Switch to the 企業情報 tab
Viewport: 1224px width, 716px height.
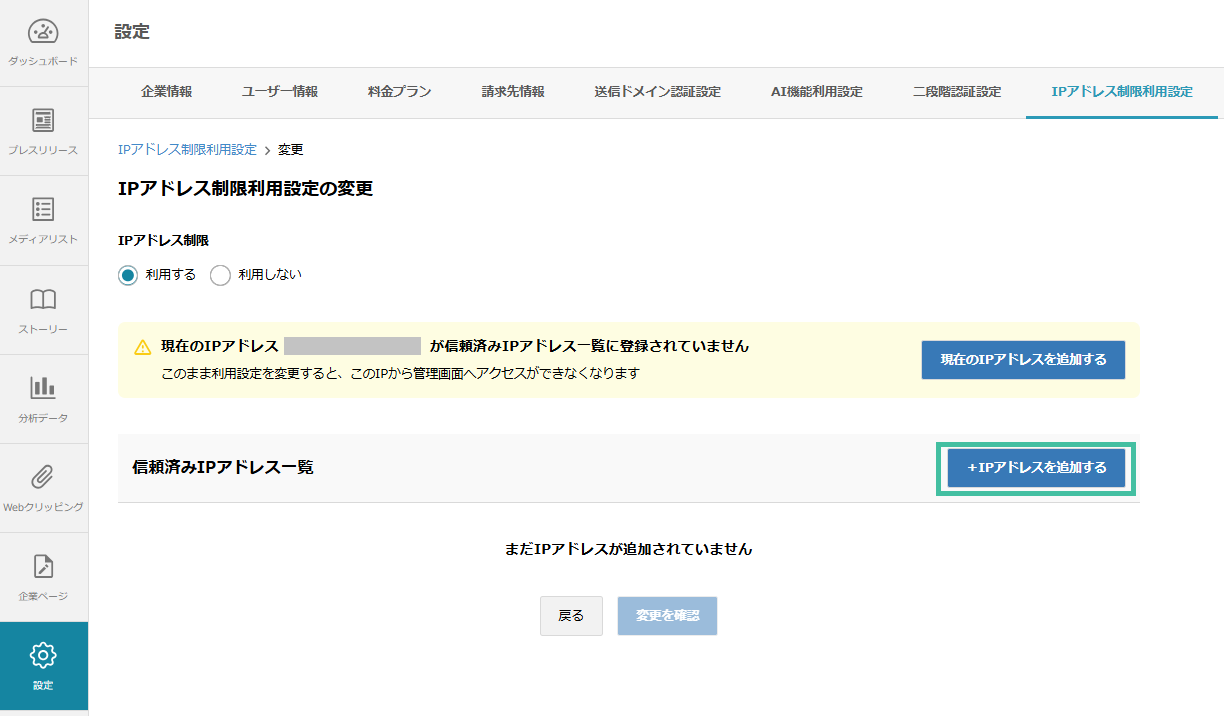166,90
